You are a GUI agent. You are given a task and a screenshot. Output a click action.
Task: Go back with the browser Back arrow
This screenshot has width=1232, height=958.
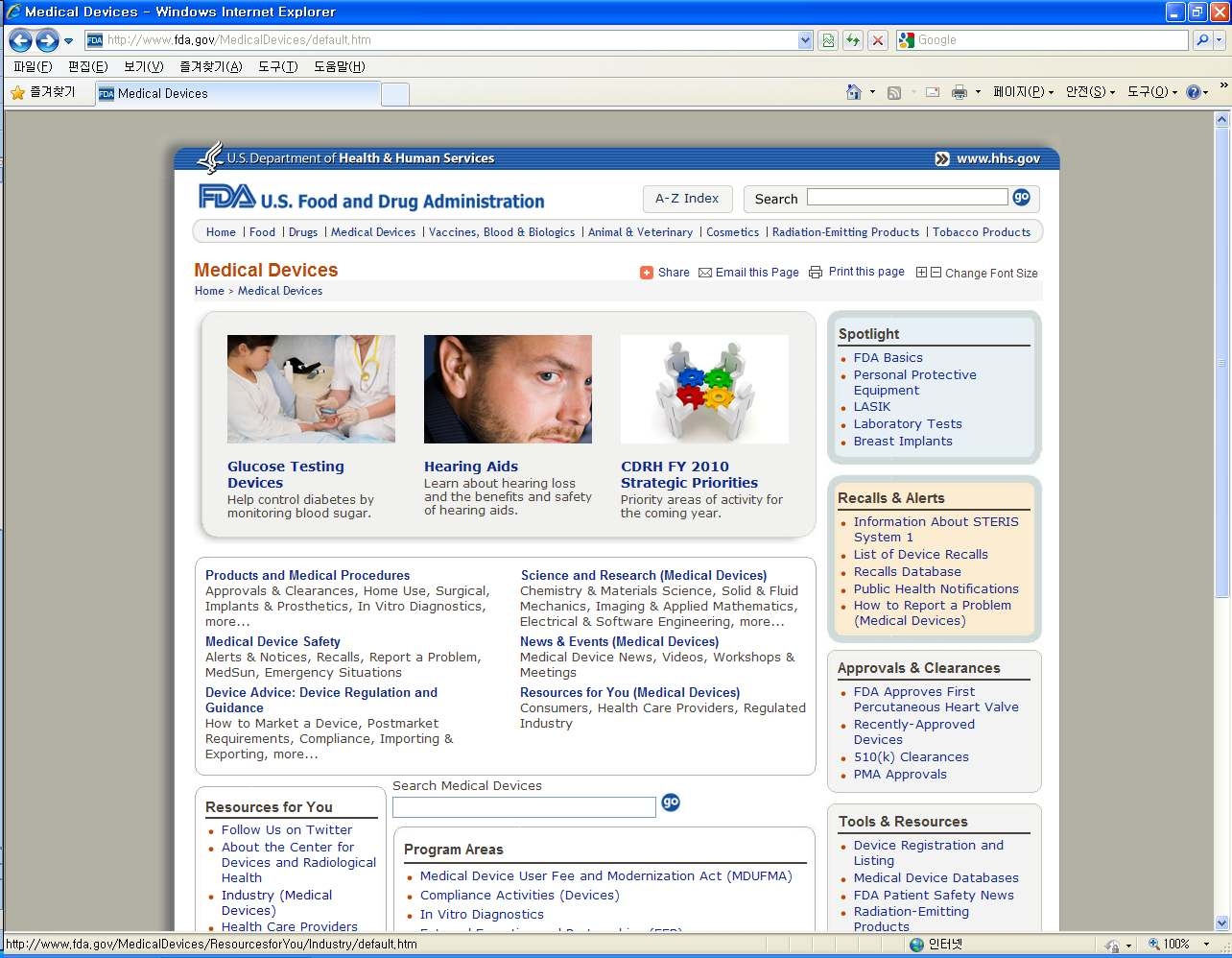[x=20, y=40]
